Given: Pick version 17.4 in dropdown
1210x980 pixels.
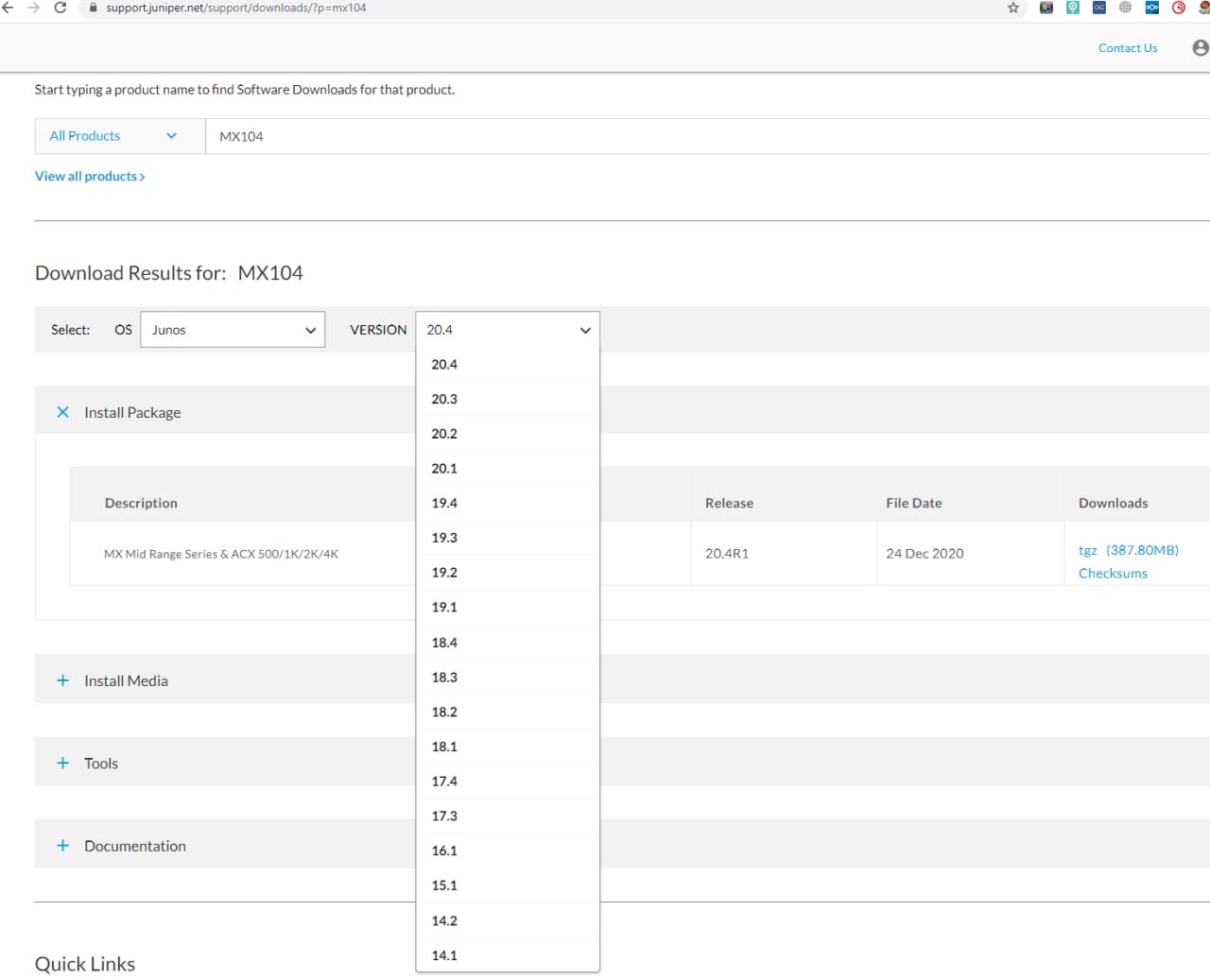Looking at the screenshot, I should (508, 782).
